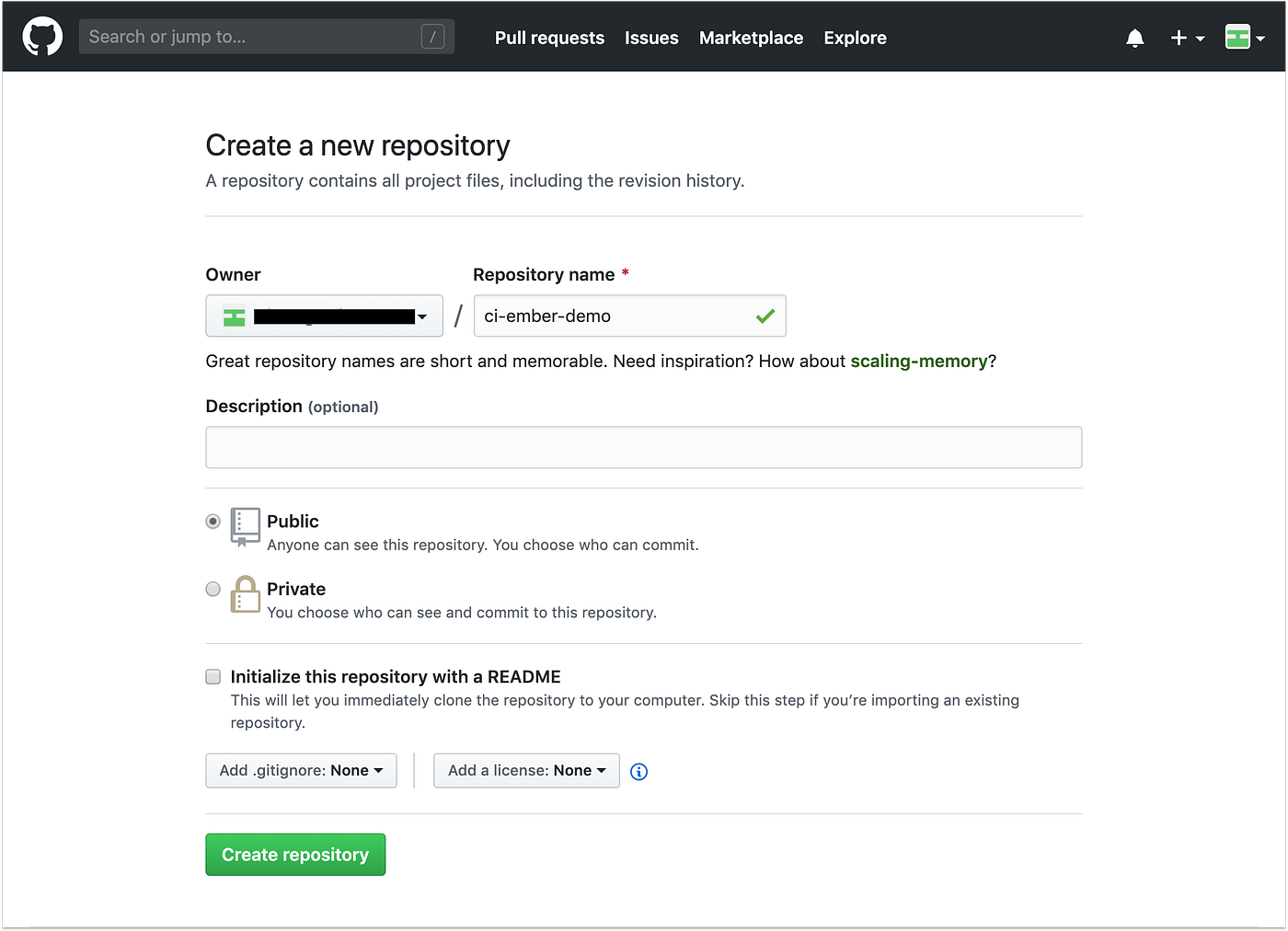Open the Pull requests menu item

[x=549, y=38]
